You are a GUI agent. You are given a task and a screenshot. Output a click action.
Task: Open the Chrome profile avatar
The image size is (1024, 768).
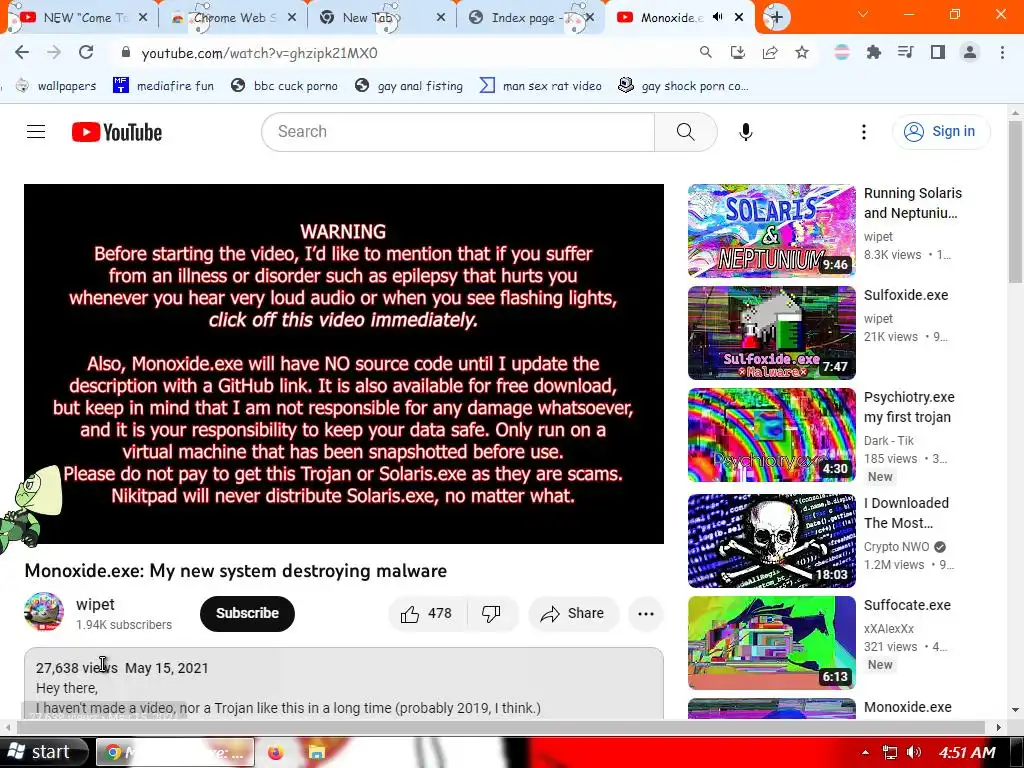[x=970, y=52]
